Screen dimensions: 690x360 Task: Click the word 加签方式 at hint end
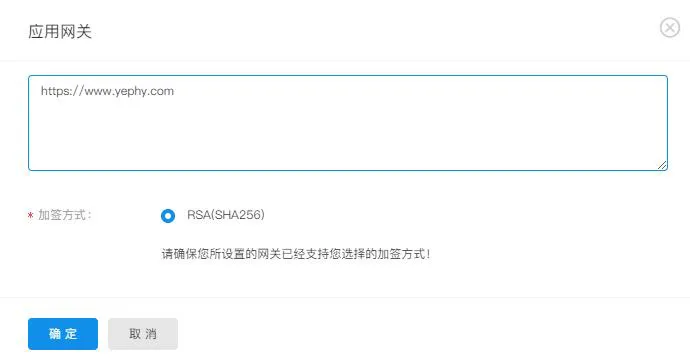400,254
